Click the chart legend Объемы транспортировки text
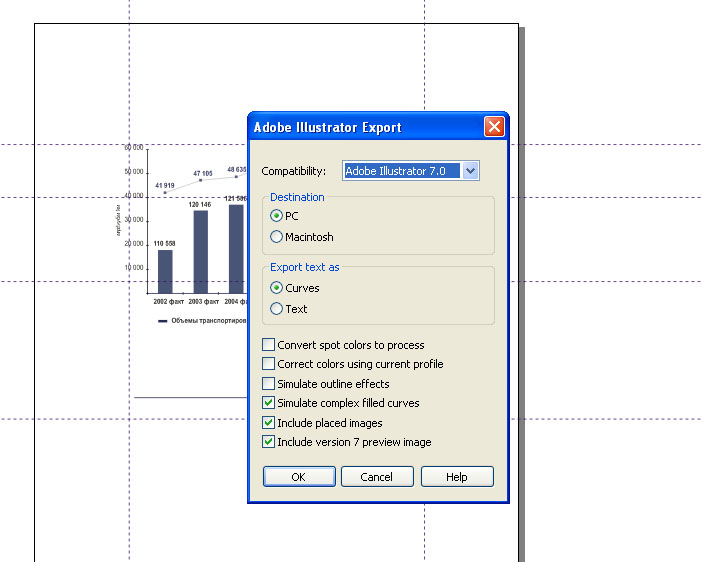This screenshot has width=702, height=562. click(209, 321)
